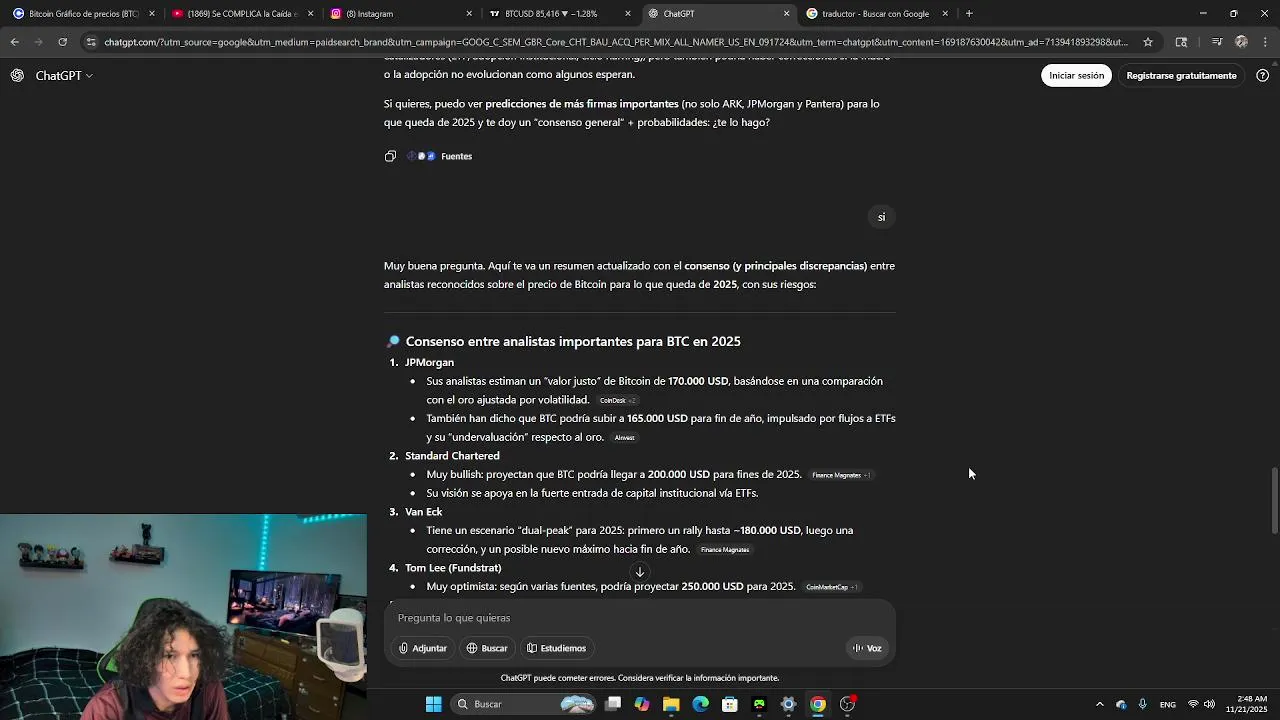
Task: Close the ChatGPT tab
Action: (x=786, y=14)
